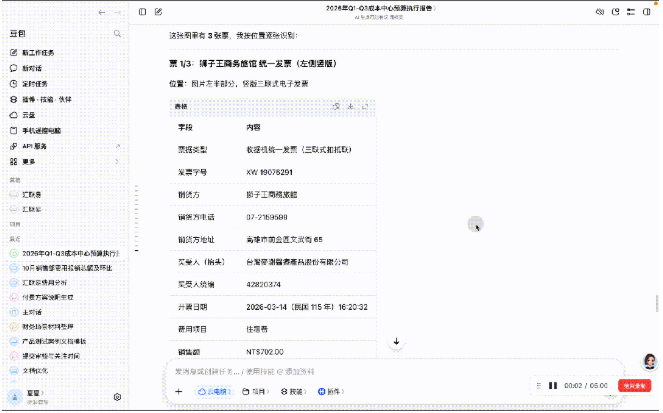The height and width of the screenshot is (413, 663).
Task: Toggle the right side panel icon
Action: click(x=647, y=12)
